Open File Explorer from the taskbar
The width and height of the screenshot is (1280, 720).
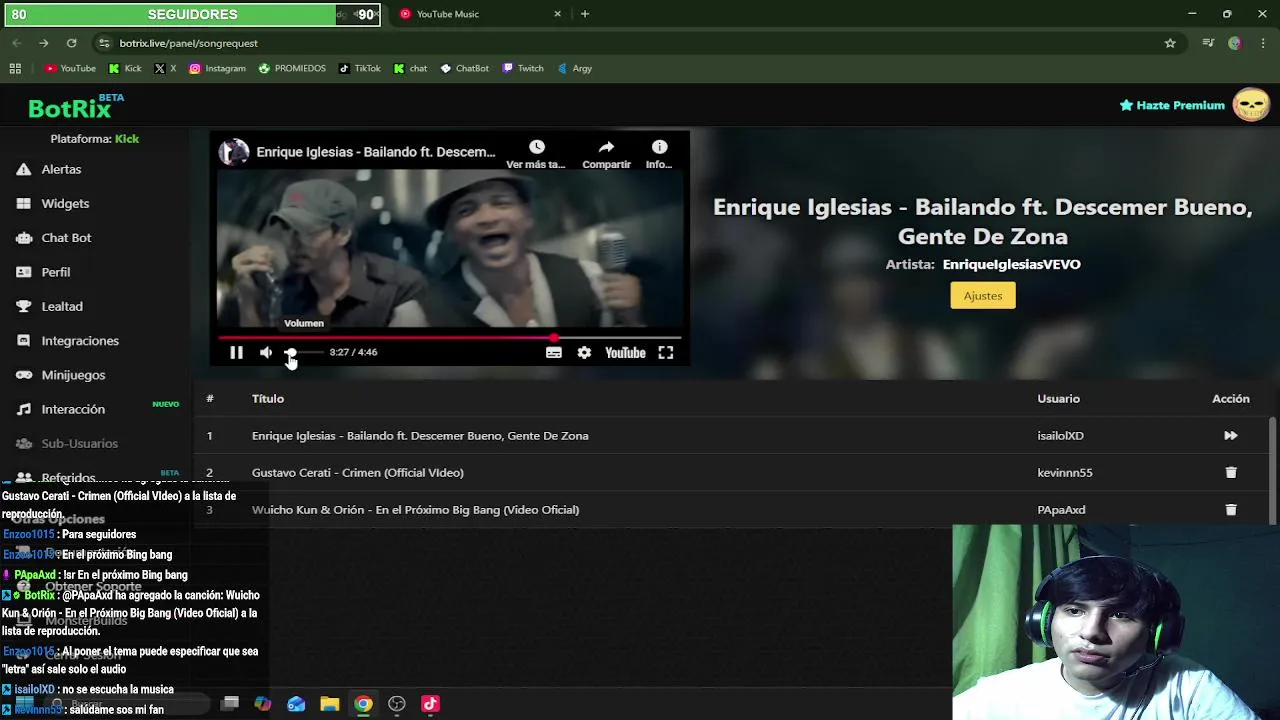pyautogui.click(x=330, y=704)
